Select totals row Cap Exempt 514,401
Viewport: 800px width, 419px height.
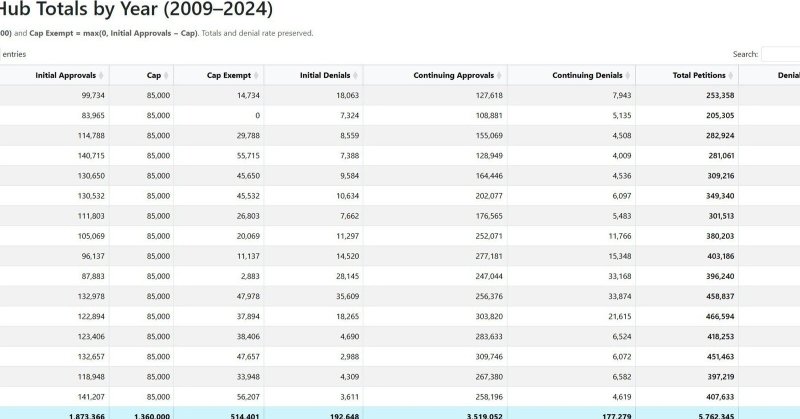(x=245, y=415)
